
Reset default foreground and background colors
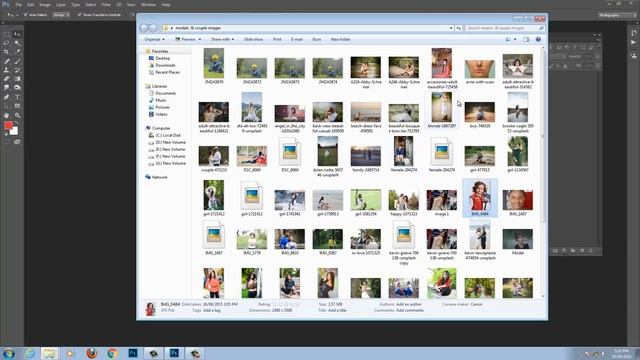click(6, 133)
